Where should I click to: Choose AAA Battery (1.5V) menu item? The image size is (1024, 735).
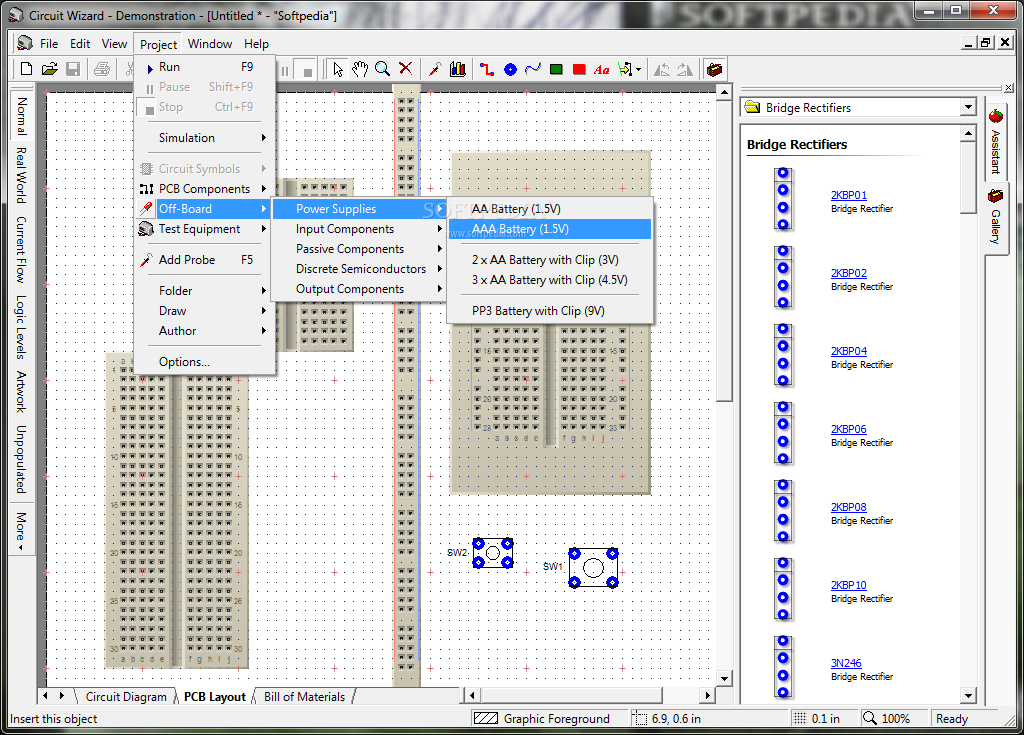click(550, 229)
